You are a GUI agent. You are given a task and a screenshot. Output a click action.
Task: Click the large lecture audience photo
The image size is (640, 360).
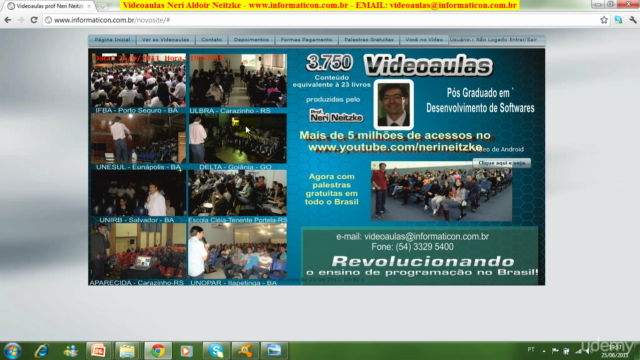click(441, 191)
